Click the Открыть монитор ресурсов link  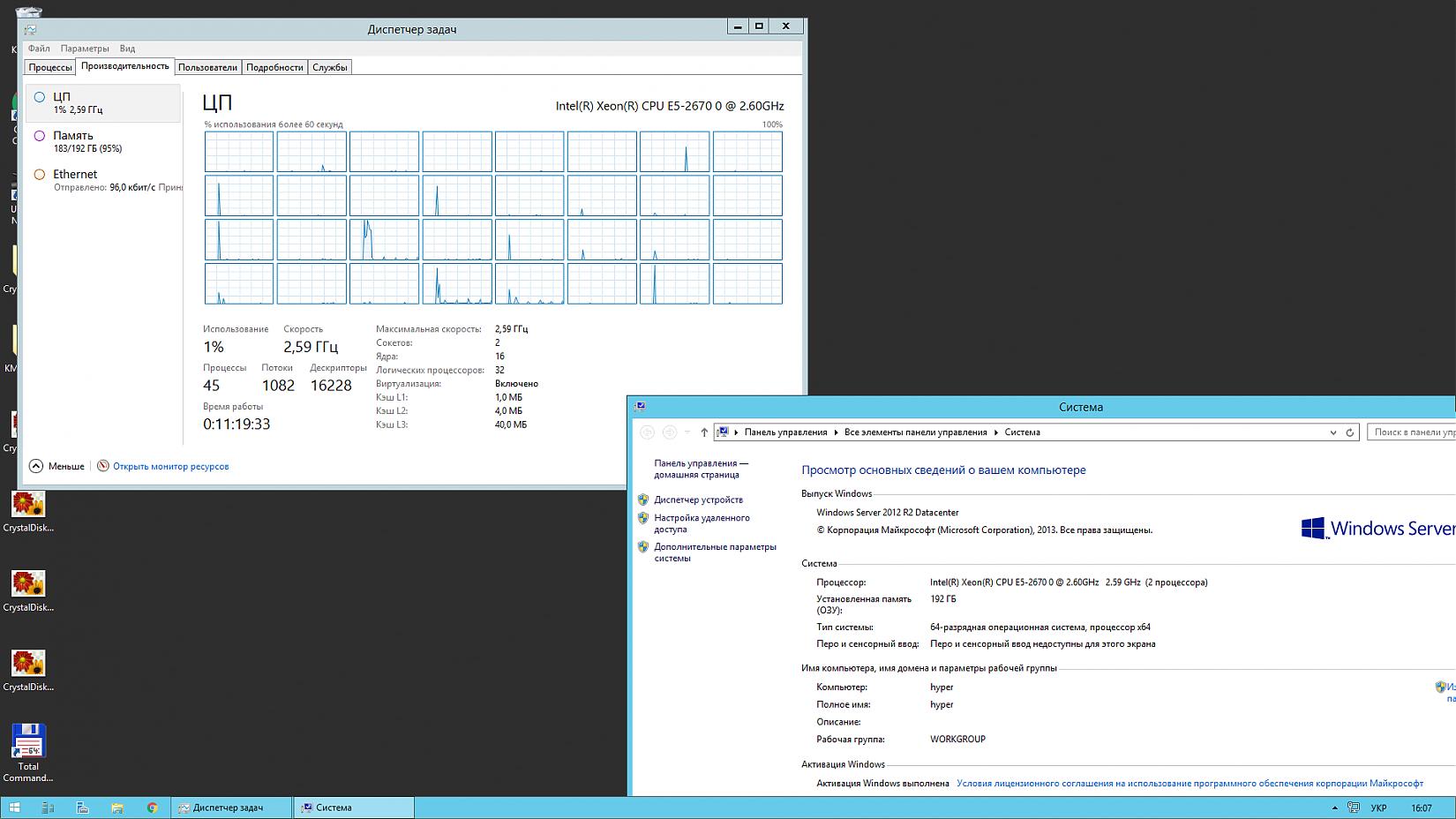[x=170, y=466]
